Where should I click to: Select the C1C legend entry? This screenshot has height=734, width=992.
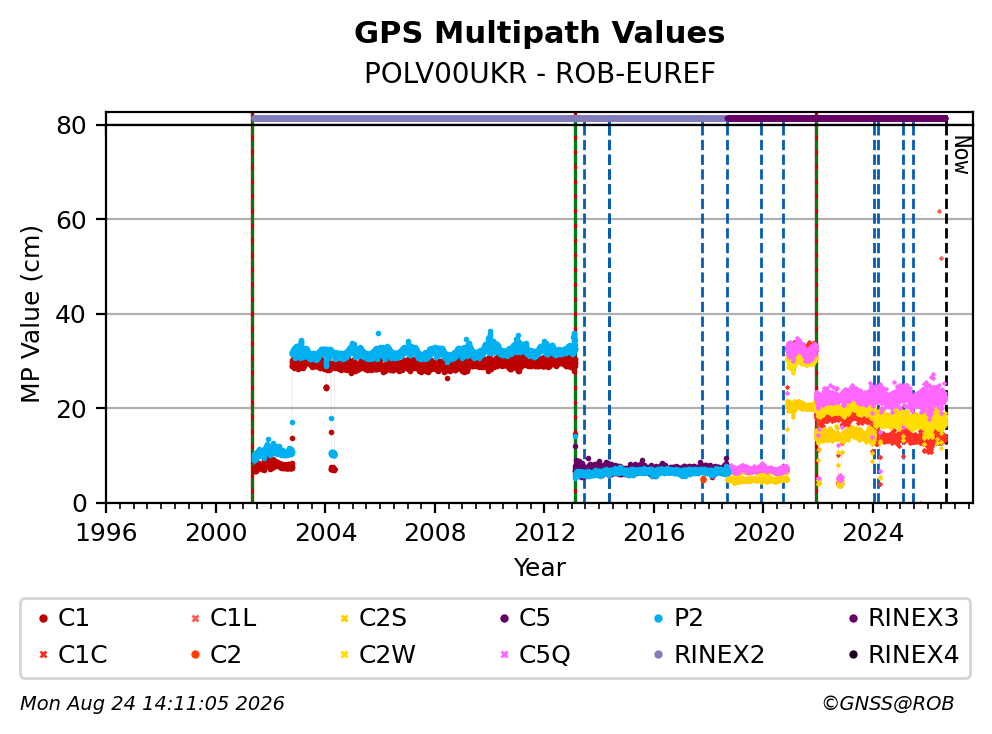(72, 654)
